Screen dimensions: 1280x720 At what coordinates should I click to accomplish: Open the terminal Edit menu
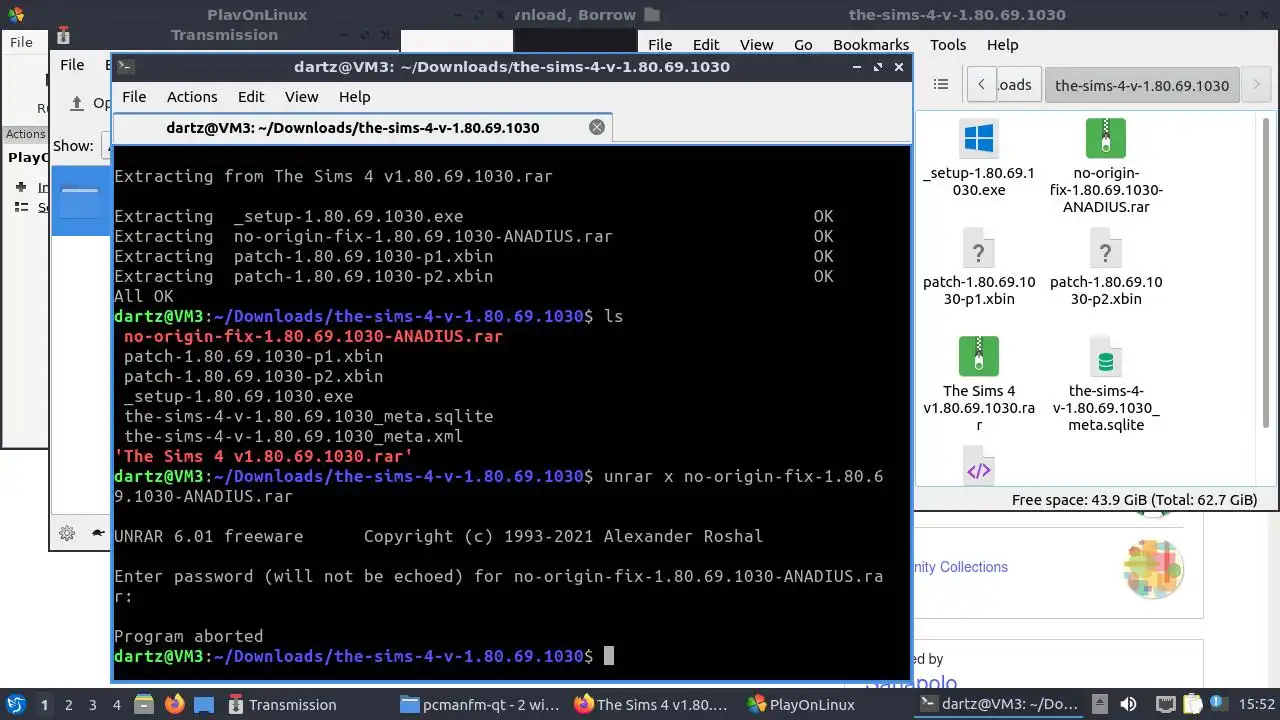251,97
